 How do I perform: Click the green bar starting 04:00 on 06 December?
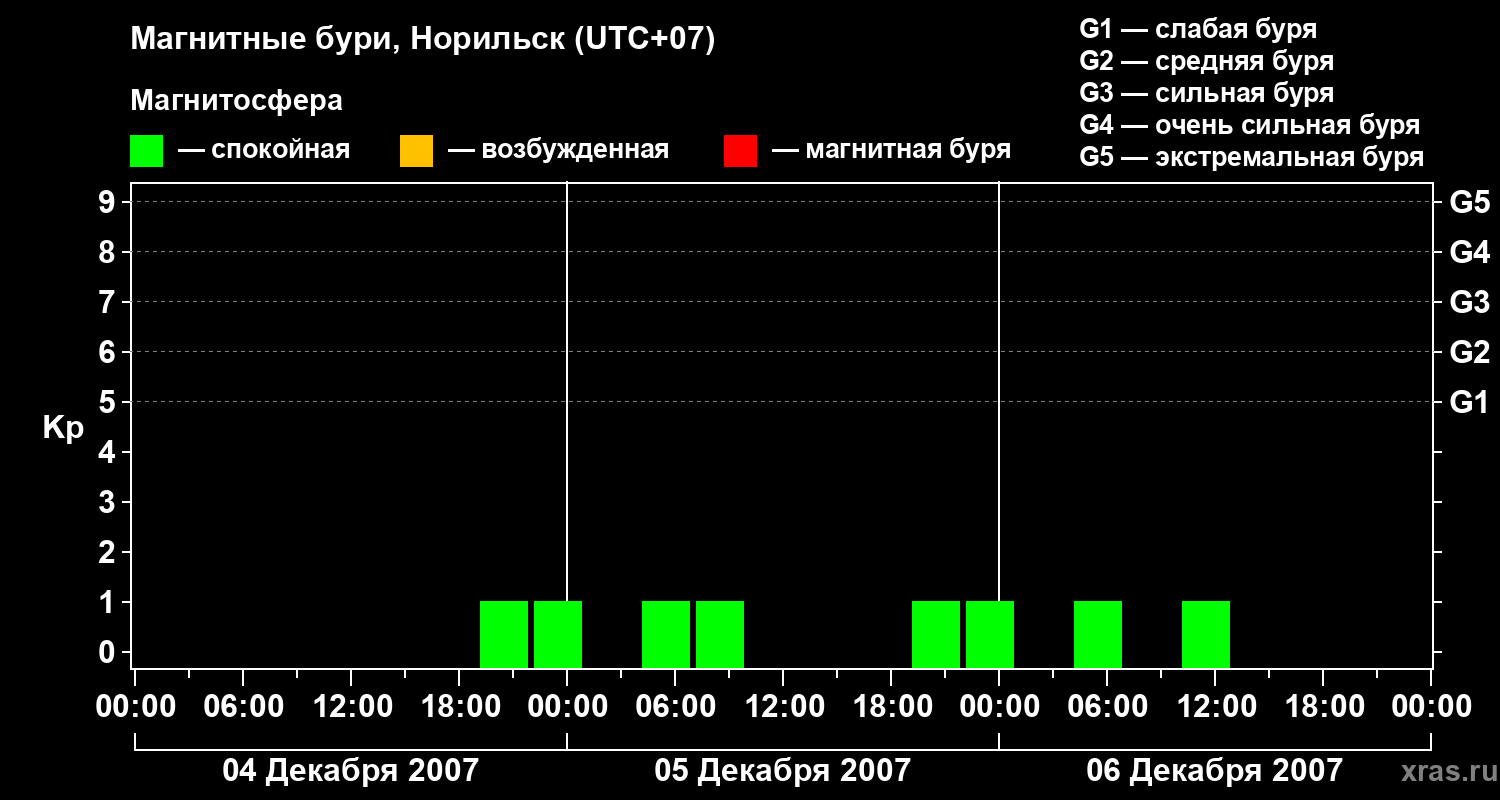click(x=1098, y=634)
